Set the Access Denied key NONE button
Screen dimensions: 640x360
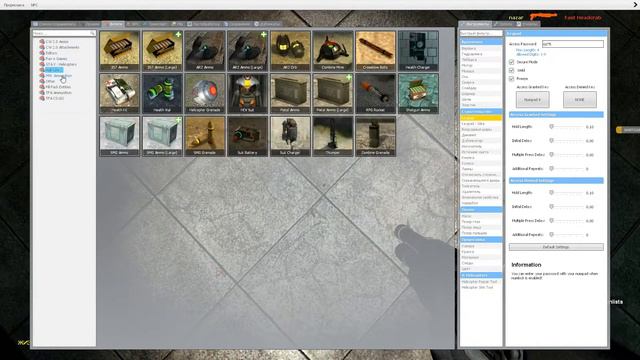pos(580,100)
